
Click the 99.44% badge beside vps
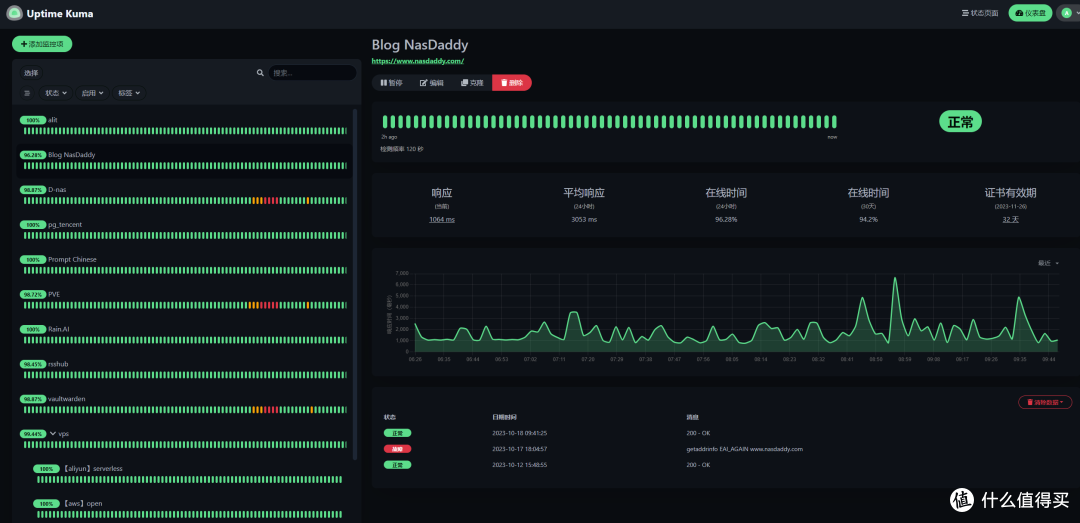tap(33, 434)
